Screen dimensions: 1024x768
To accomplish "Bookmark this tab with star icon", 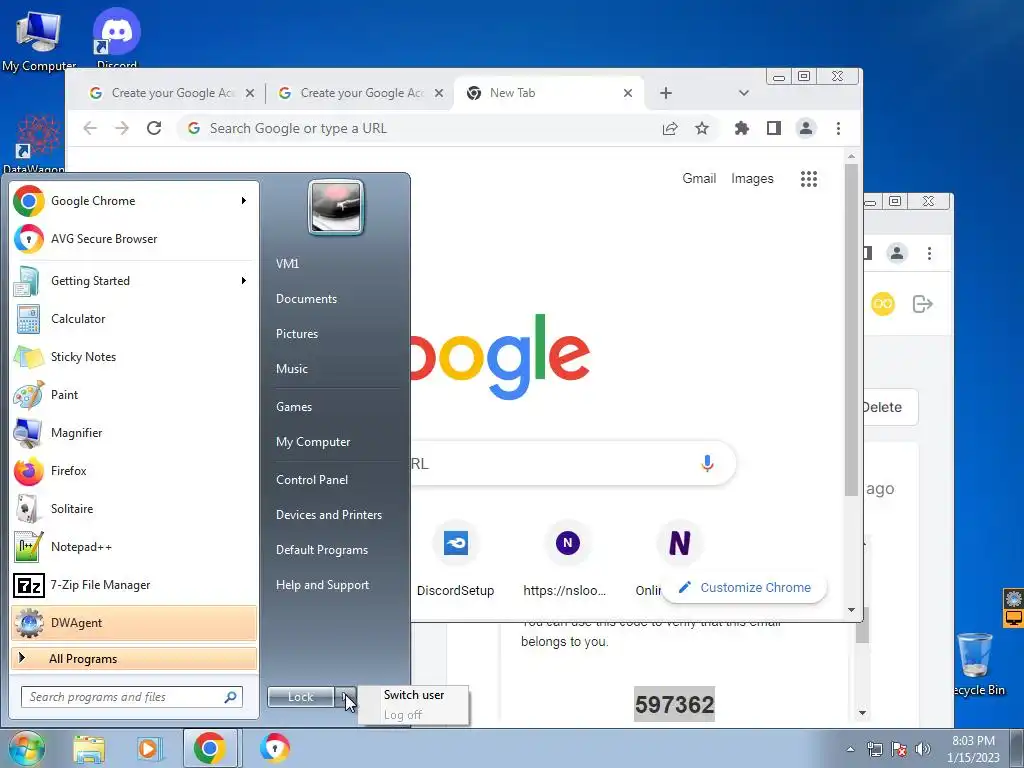I will point(702,128).
